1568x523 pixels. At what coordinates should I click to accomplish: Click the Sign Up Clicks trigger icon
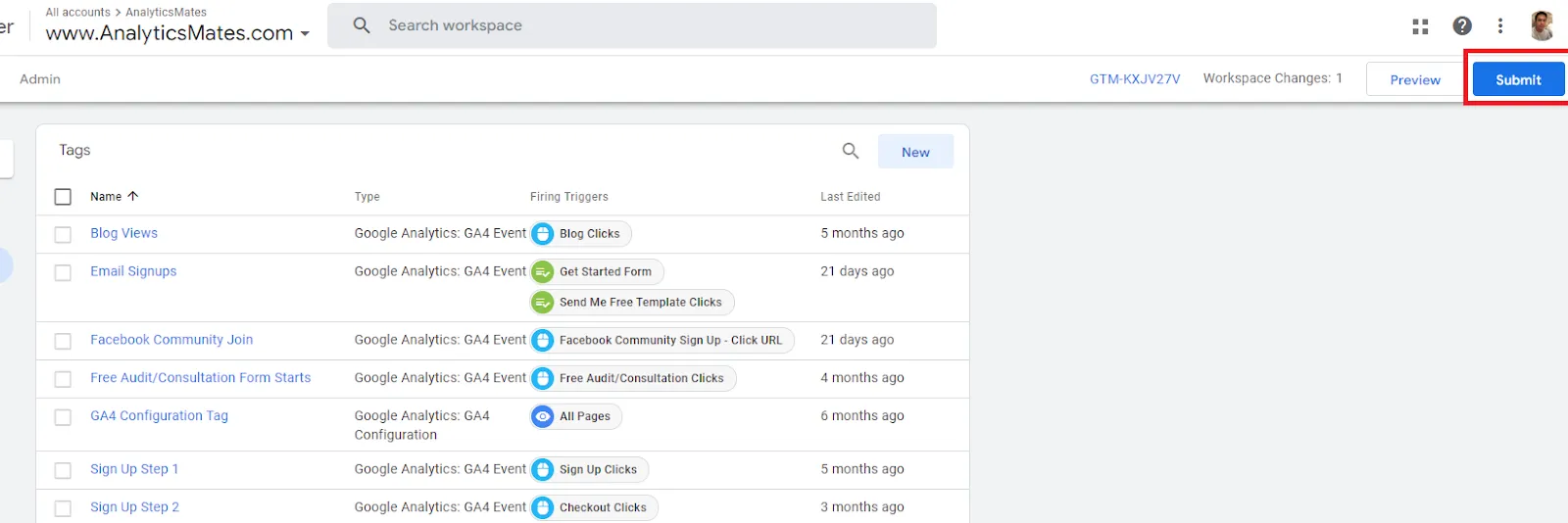(x=543, y=470)
